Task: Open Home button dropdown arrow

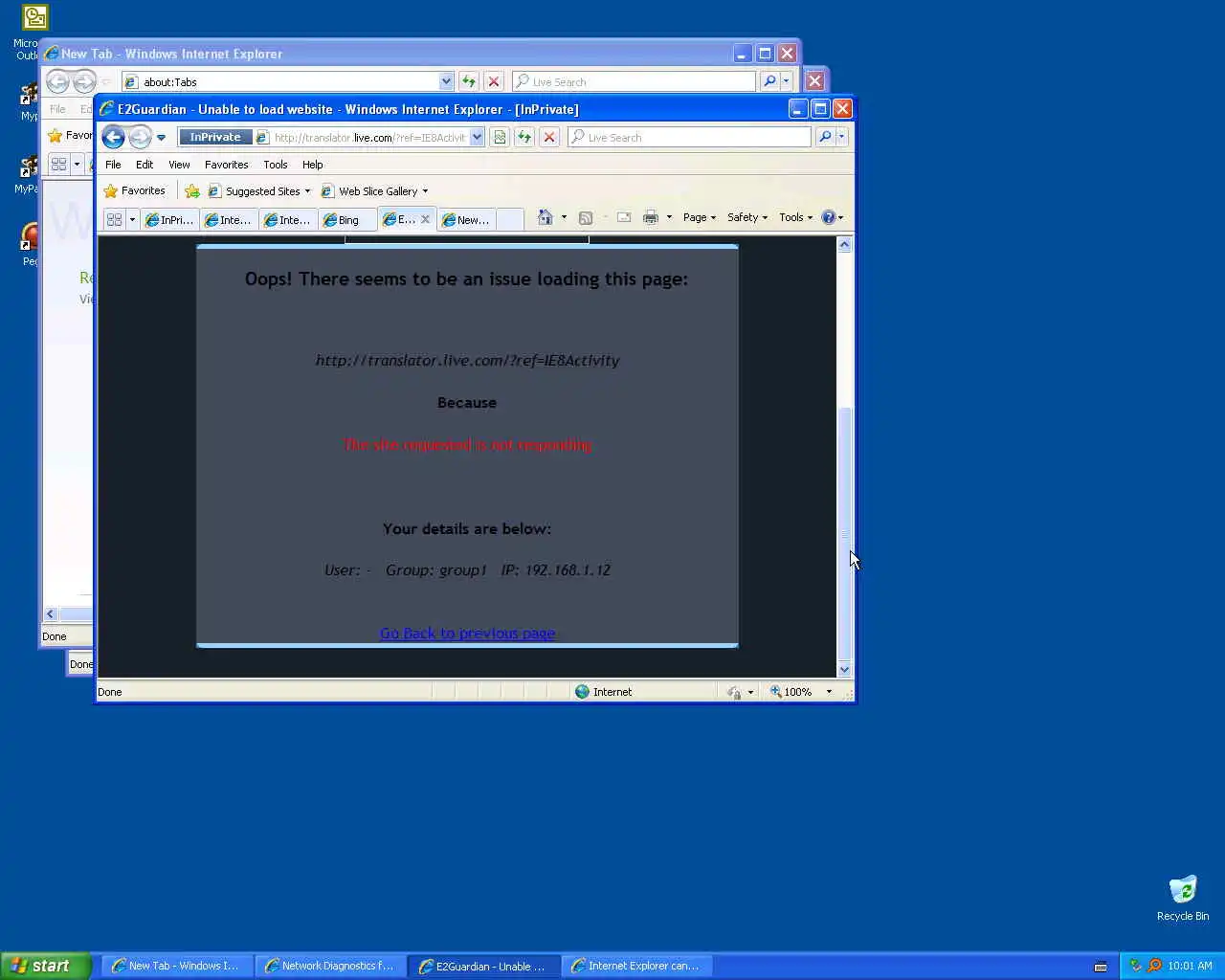Action: (x=564, y=217)
